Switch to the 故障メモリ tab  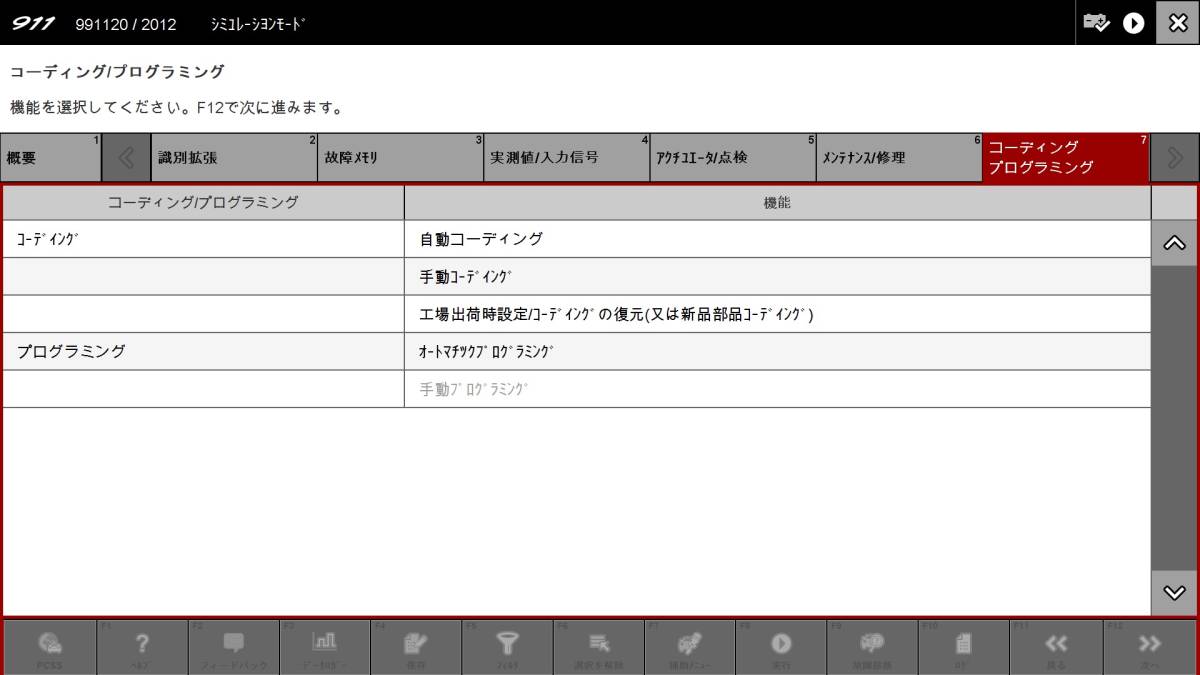click(x=400, y=157)
